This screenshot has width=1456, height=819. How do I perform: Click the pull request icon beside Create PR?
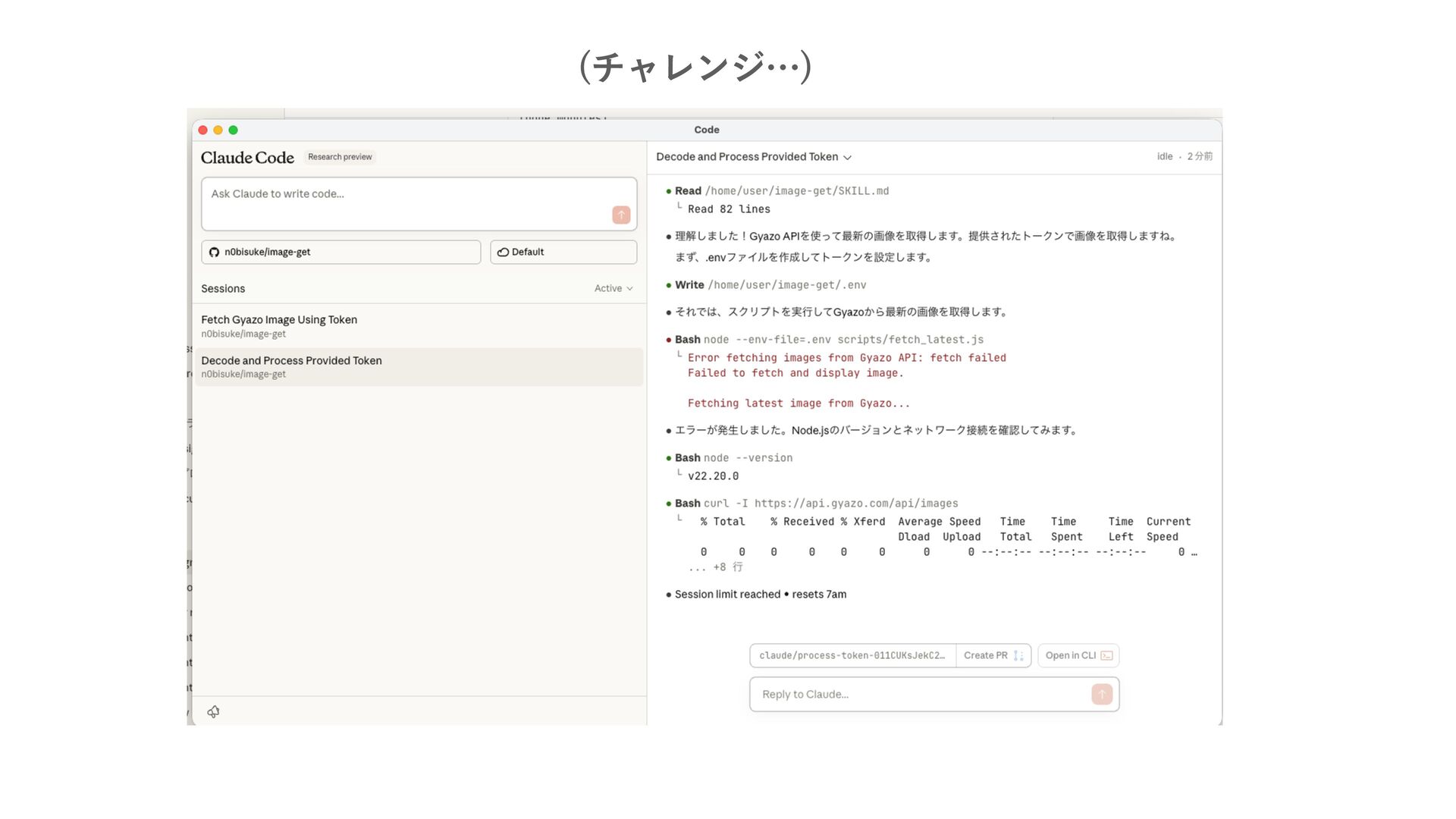[x=1018, y=656]
